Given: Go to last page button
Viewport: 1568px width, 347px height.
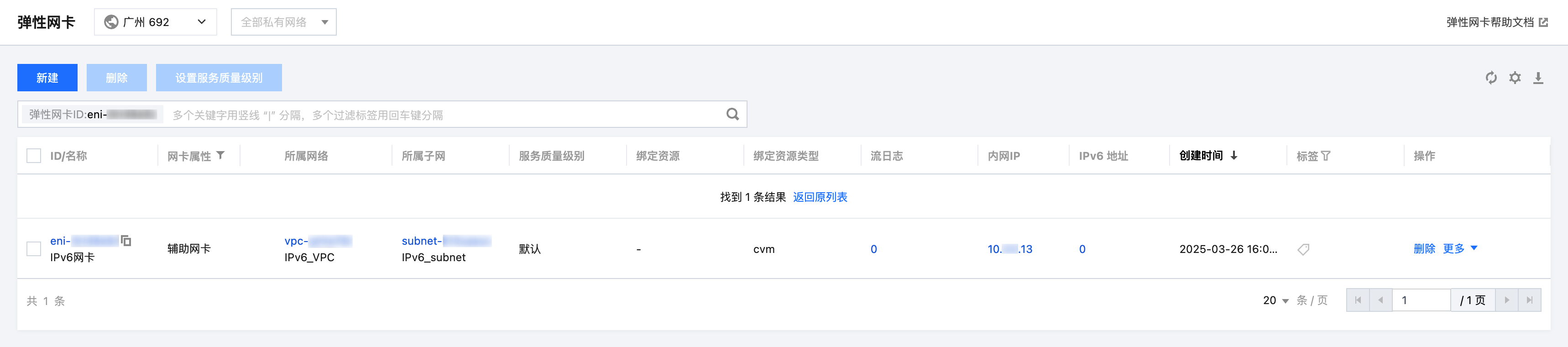Looking at the screenshot, I should (x=1530, y=300).
